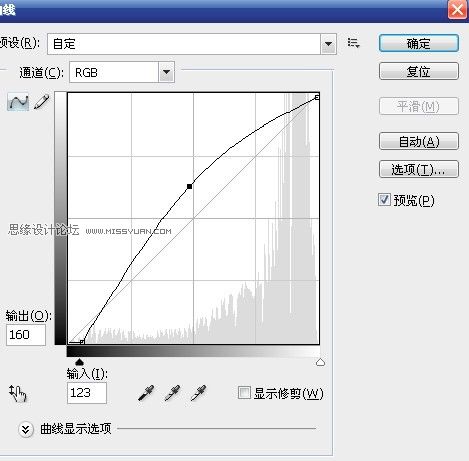Viewport: 469px width, 461px height.
Task: Click the 自动(A) auto button
Action: click(x=419, y=141)
